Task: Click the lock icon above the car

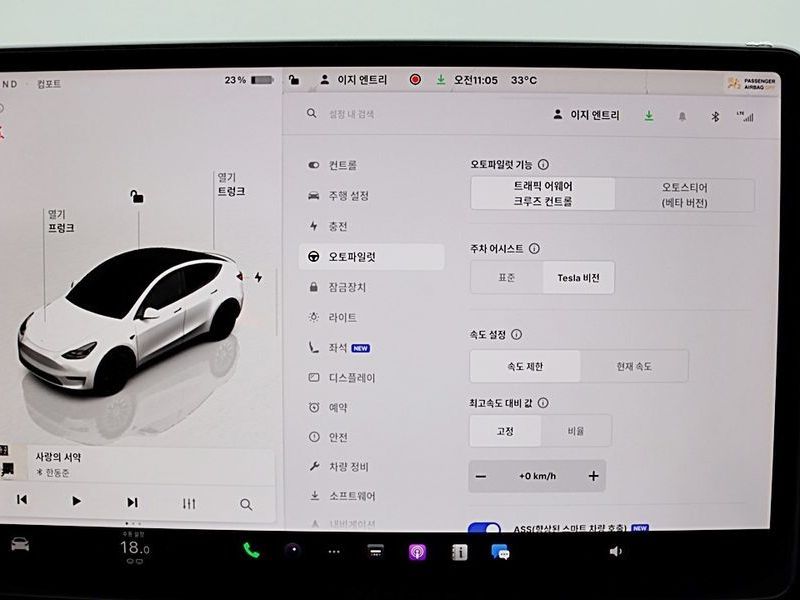Action: coord(136,196)
